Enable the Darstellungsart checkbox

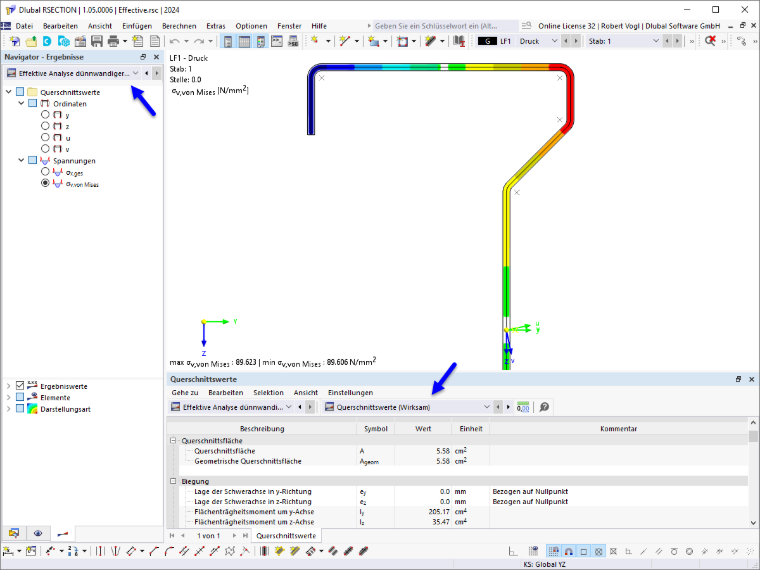click(20, 409)
